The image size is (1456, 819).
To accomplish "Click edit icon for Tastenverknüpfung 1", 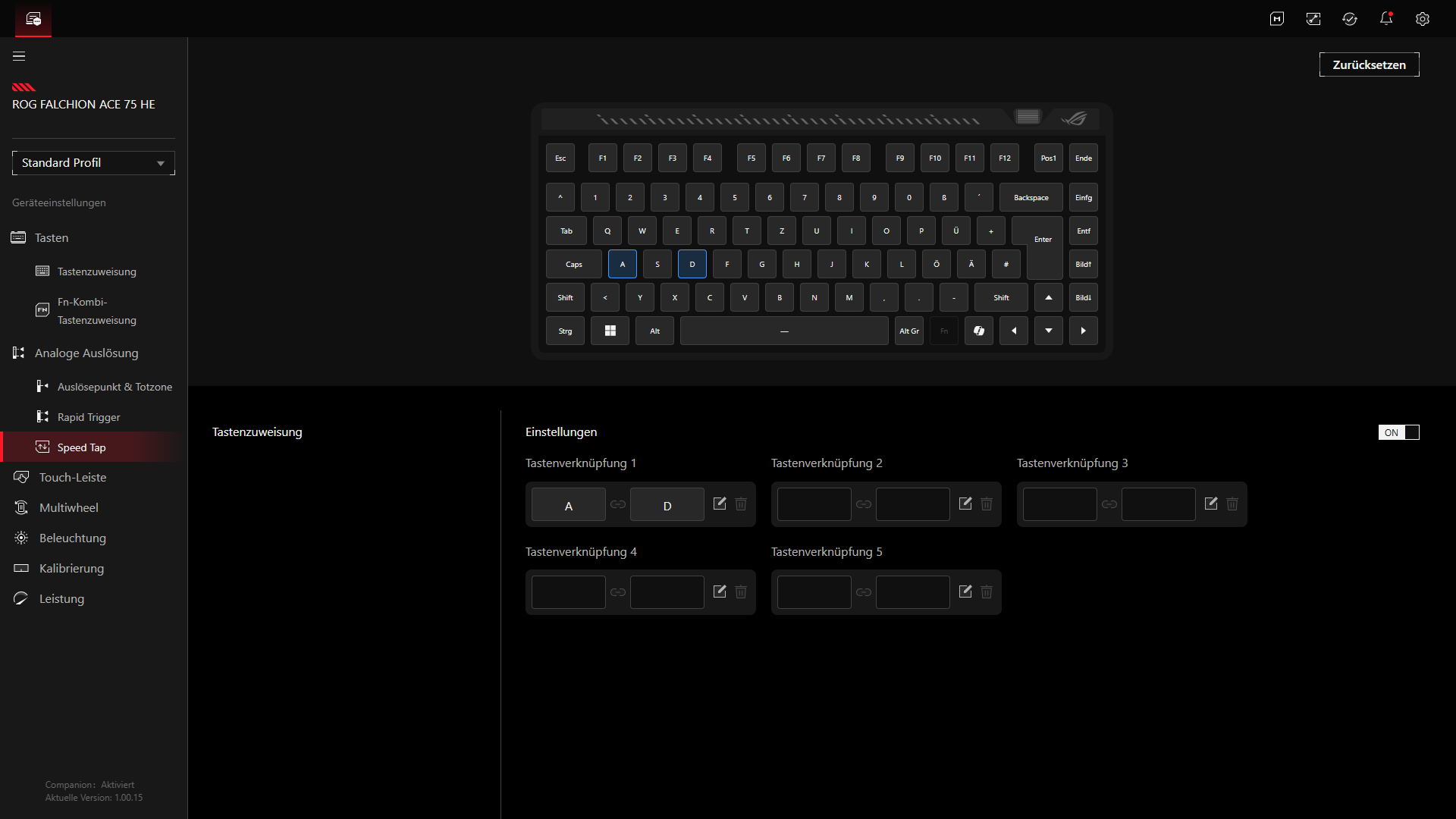I will point(720,504).
